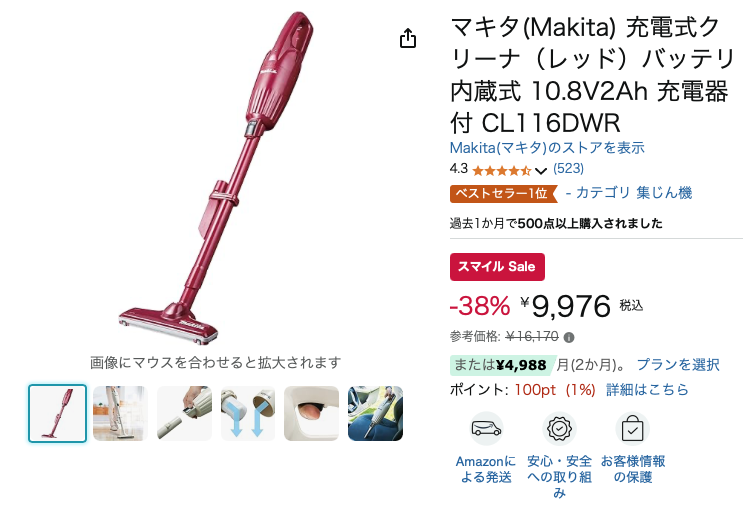This screenshot has height=510, width=752.
Task: Open the 523 reviews link
Action: tap(568, 168)
